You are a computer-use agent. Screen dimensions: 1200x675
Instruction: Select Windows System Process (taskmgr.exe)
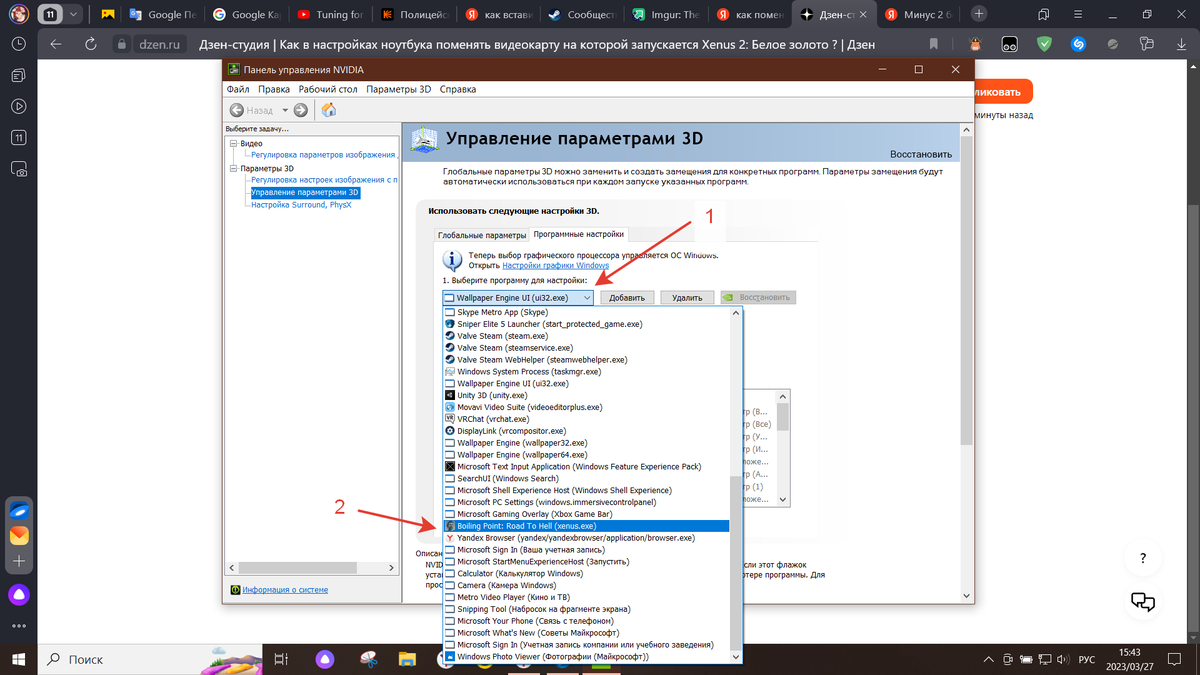586,372
